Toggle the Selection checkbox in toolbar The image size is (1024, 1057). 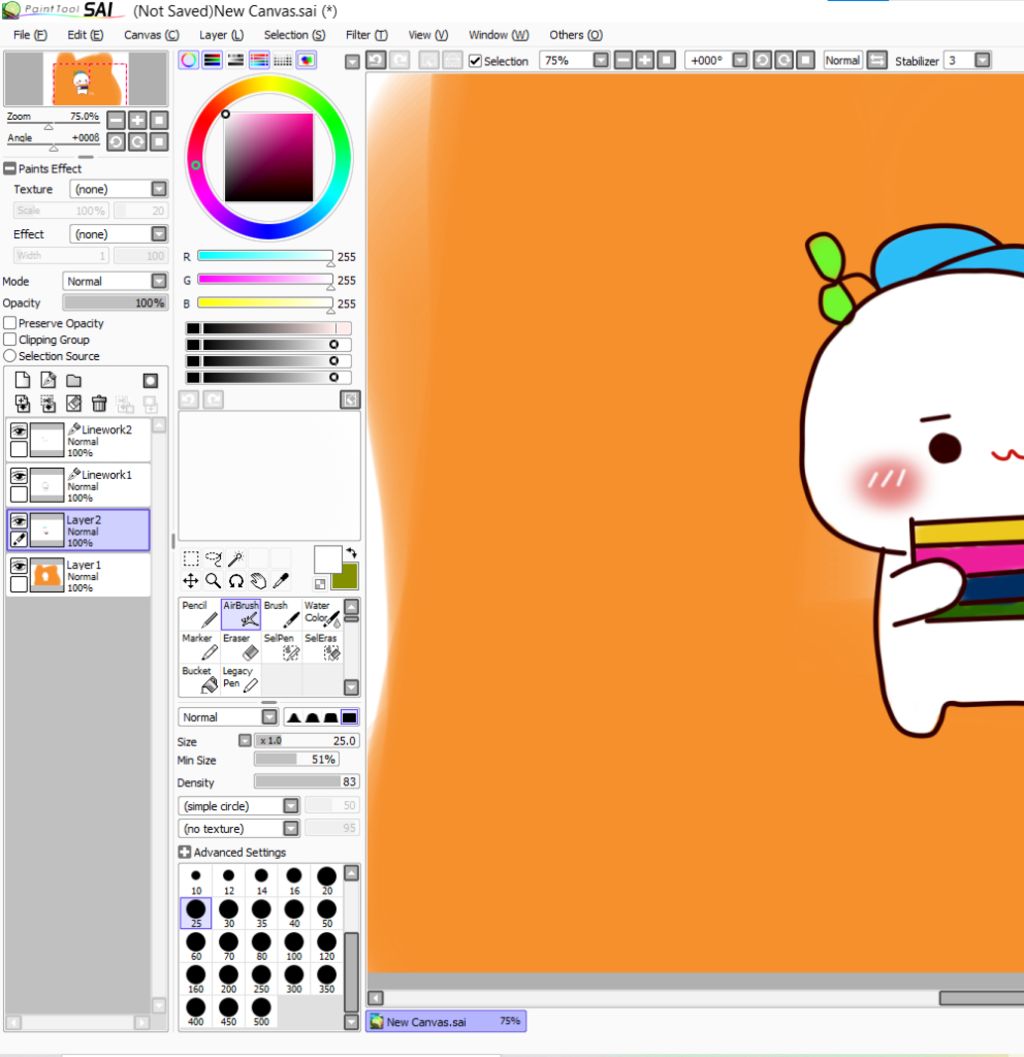click(x=475, y=61)
